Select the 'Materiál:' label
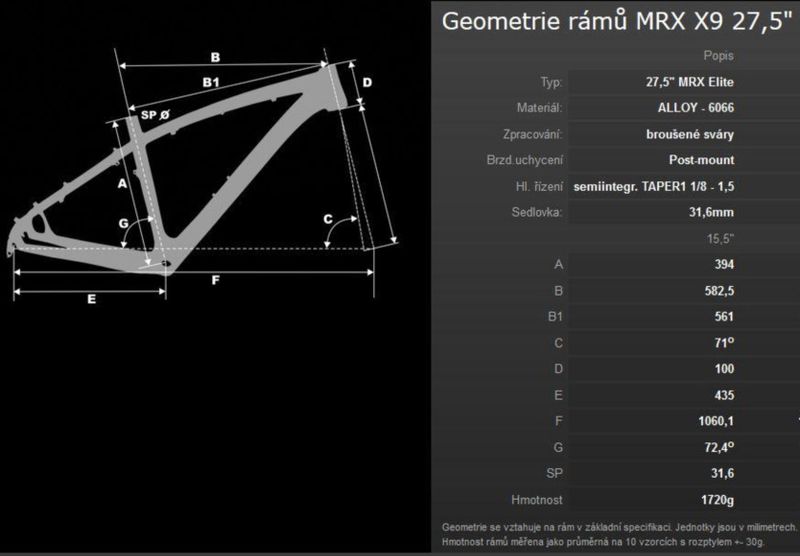The height and width of the screenshot is (556, 800). pyautogui.click(x=539, y=108)
